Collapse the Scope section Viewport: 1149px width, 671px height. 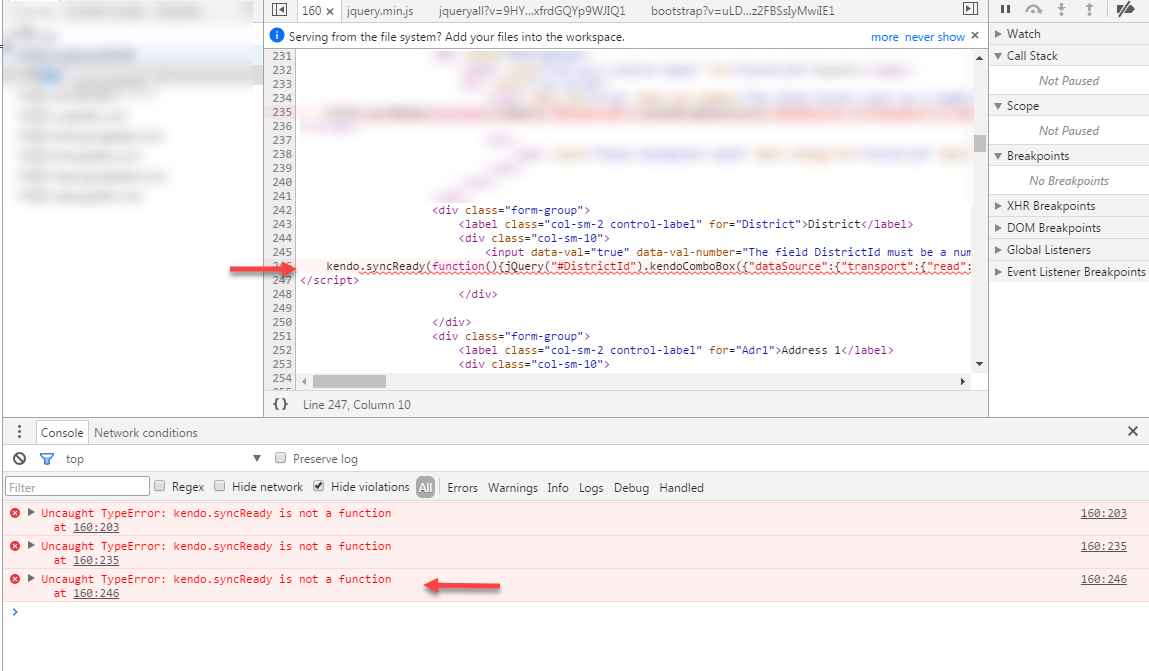point(998,106)
